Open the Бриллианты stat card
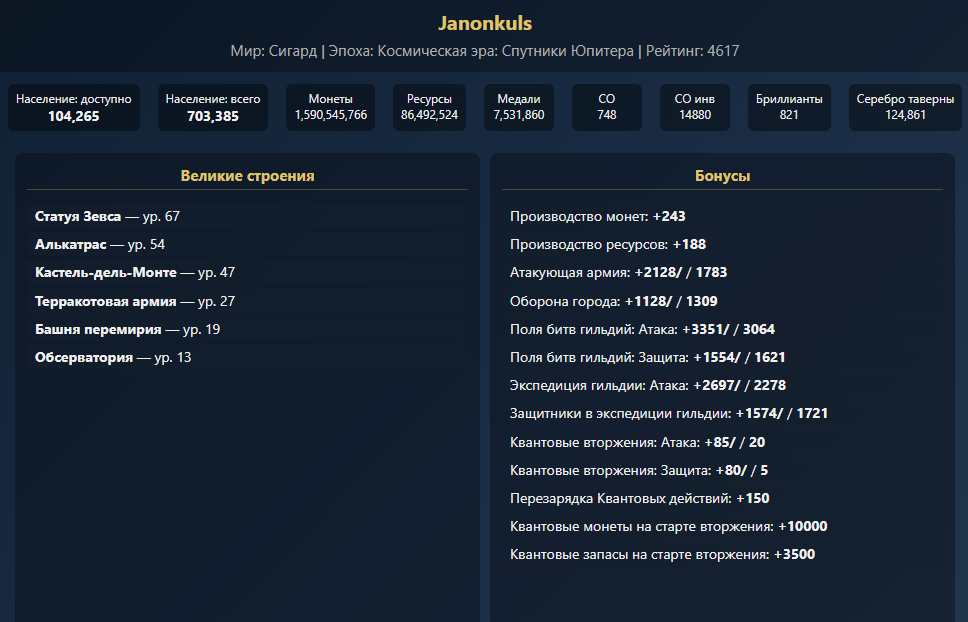Image resolution: width=968 pixels, height=622 pixels. coord(789,107)
